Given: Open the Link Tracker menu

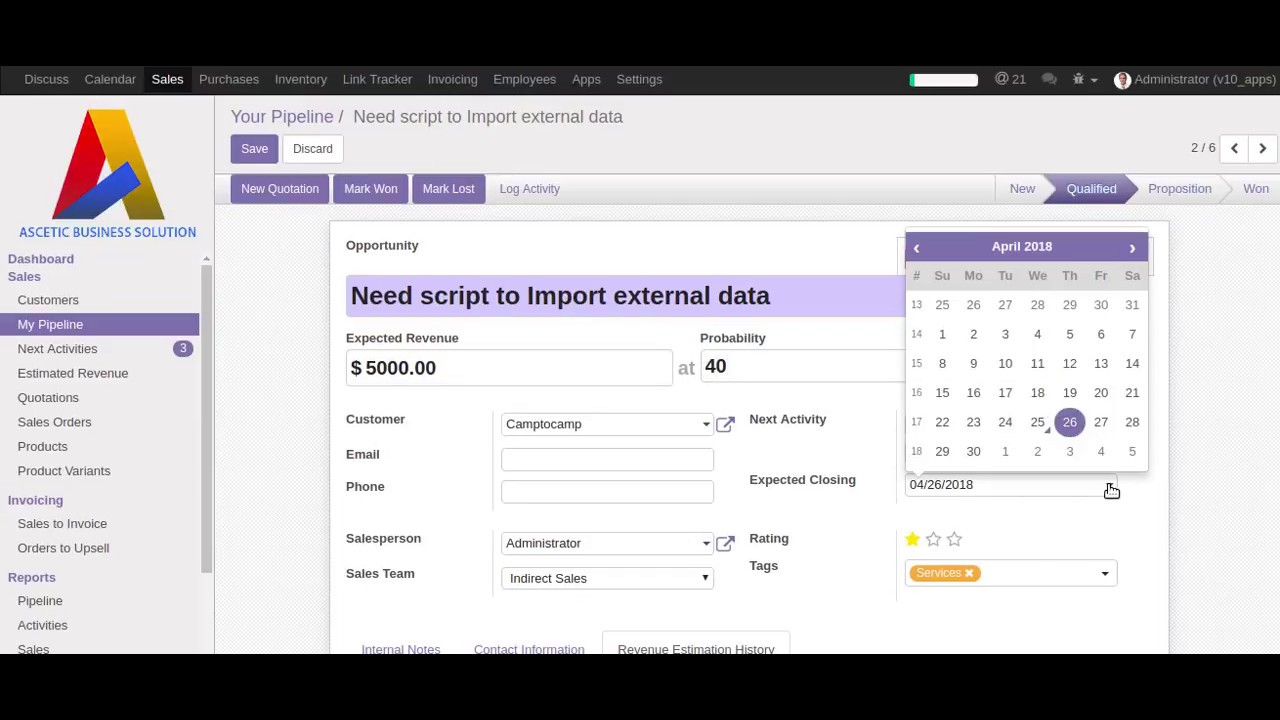Looking at the screenshot, I should tap(377, 79).
